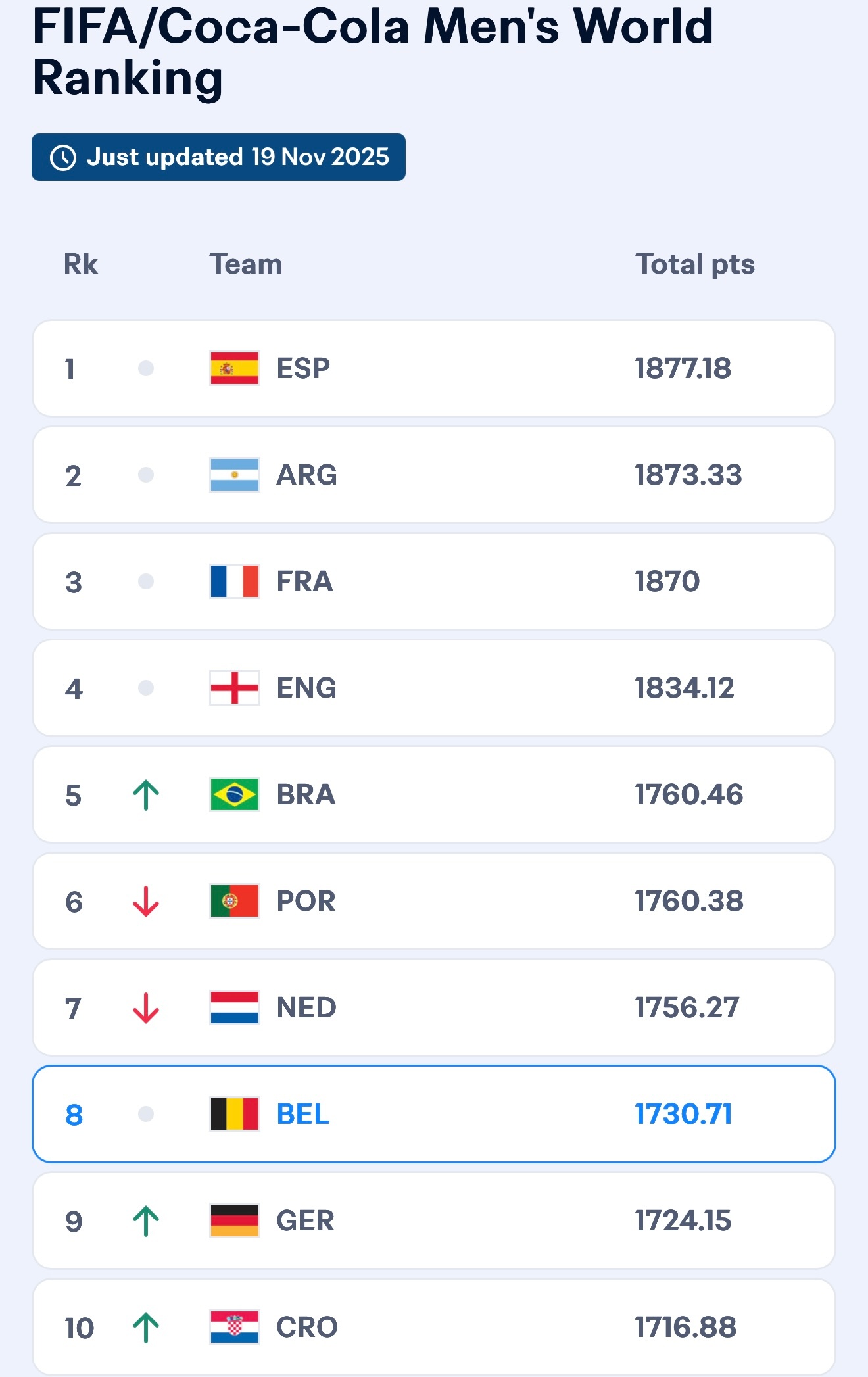The image size is (868, 1377).
Task: Click the Portugal flag icon
Action: pos(234,901)
